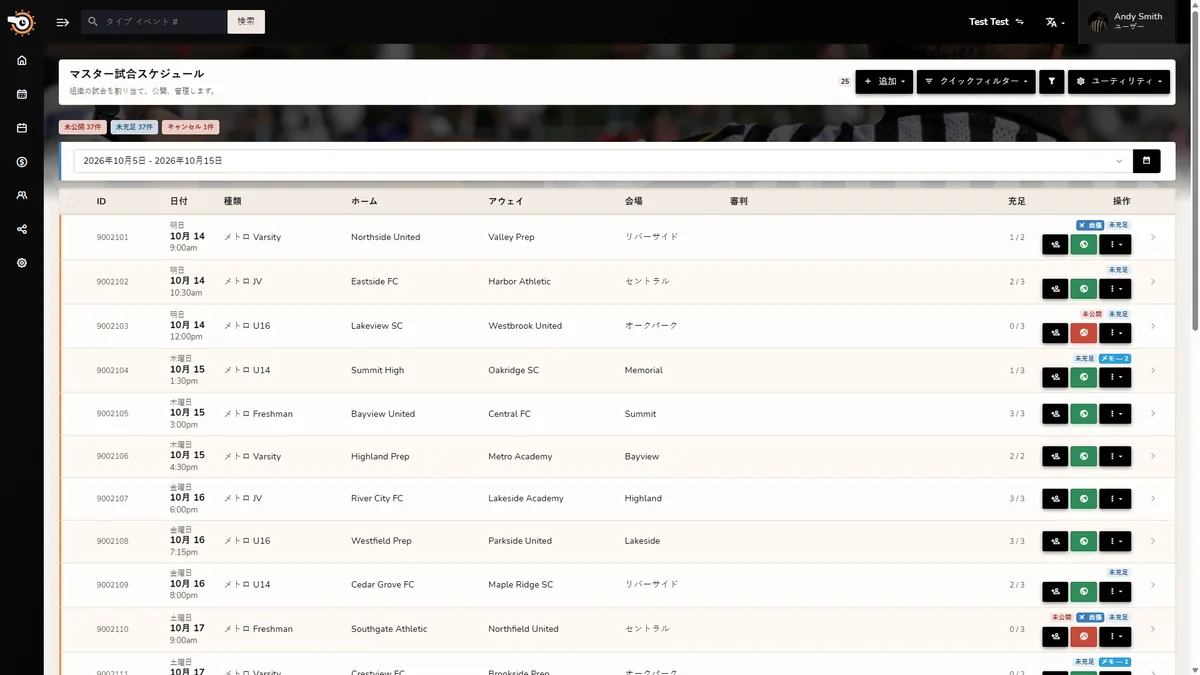Open the Andy Smith user menu
The image size is (1200, 675).
pyautogui.click(x=1127, y=22)
